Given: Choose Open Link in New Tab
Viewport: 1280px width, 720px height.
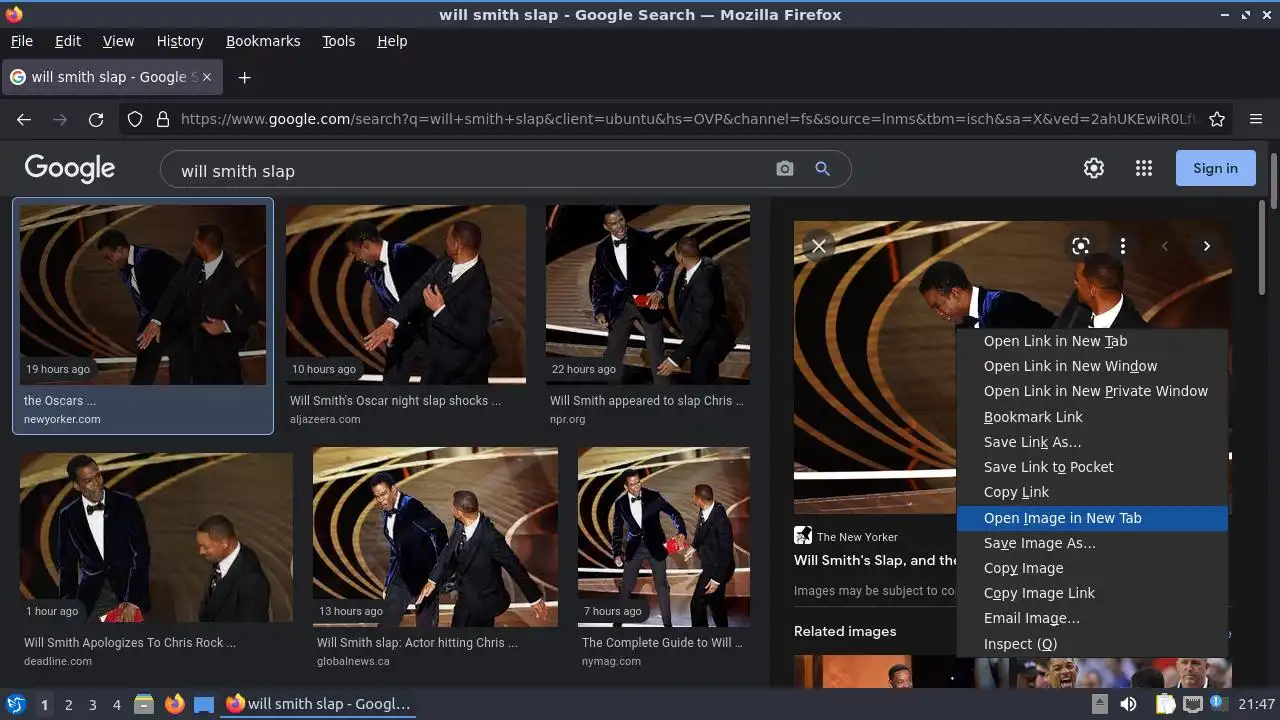Looking at the screenshot, I should pyautogui.click(x=1092, y=341).
